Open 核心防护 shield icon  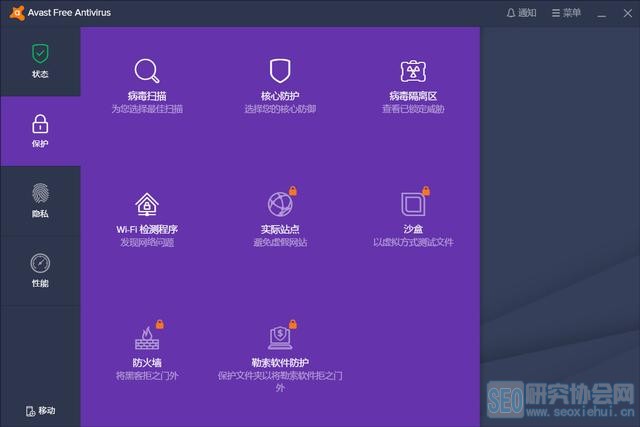280,71
